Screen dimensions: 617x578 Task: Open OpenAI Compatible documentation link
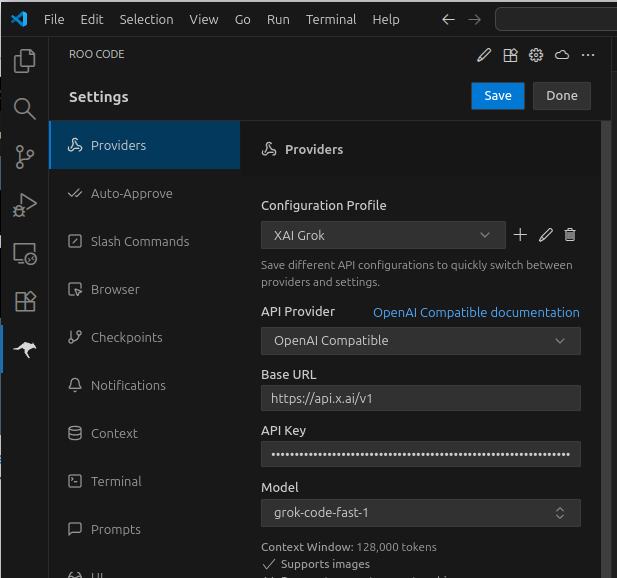(476, 313)
